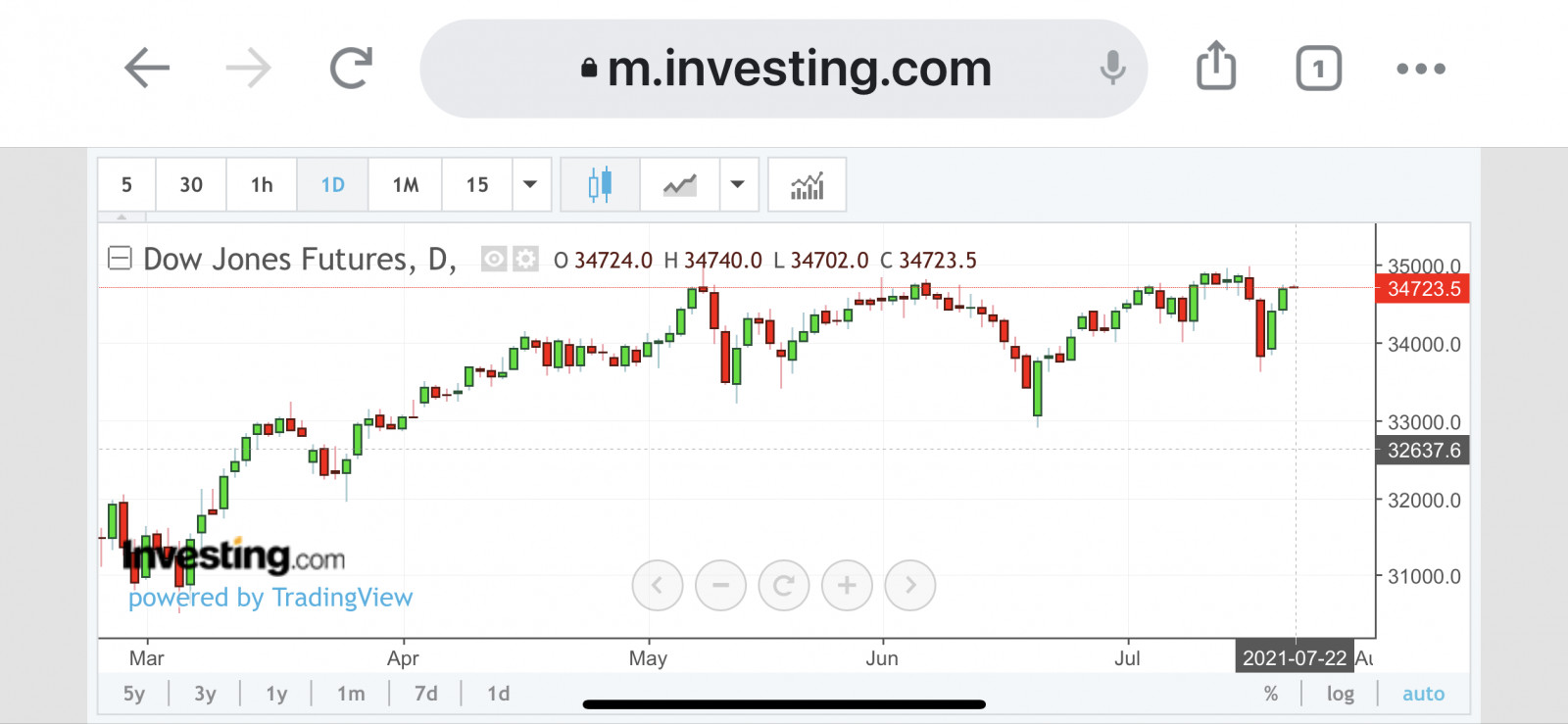Viewport: 1568px width, 724px height.
Task: Toggle the percent scale option
Action: [x=1271, y=694]
